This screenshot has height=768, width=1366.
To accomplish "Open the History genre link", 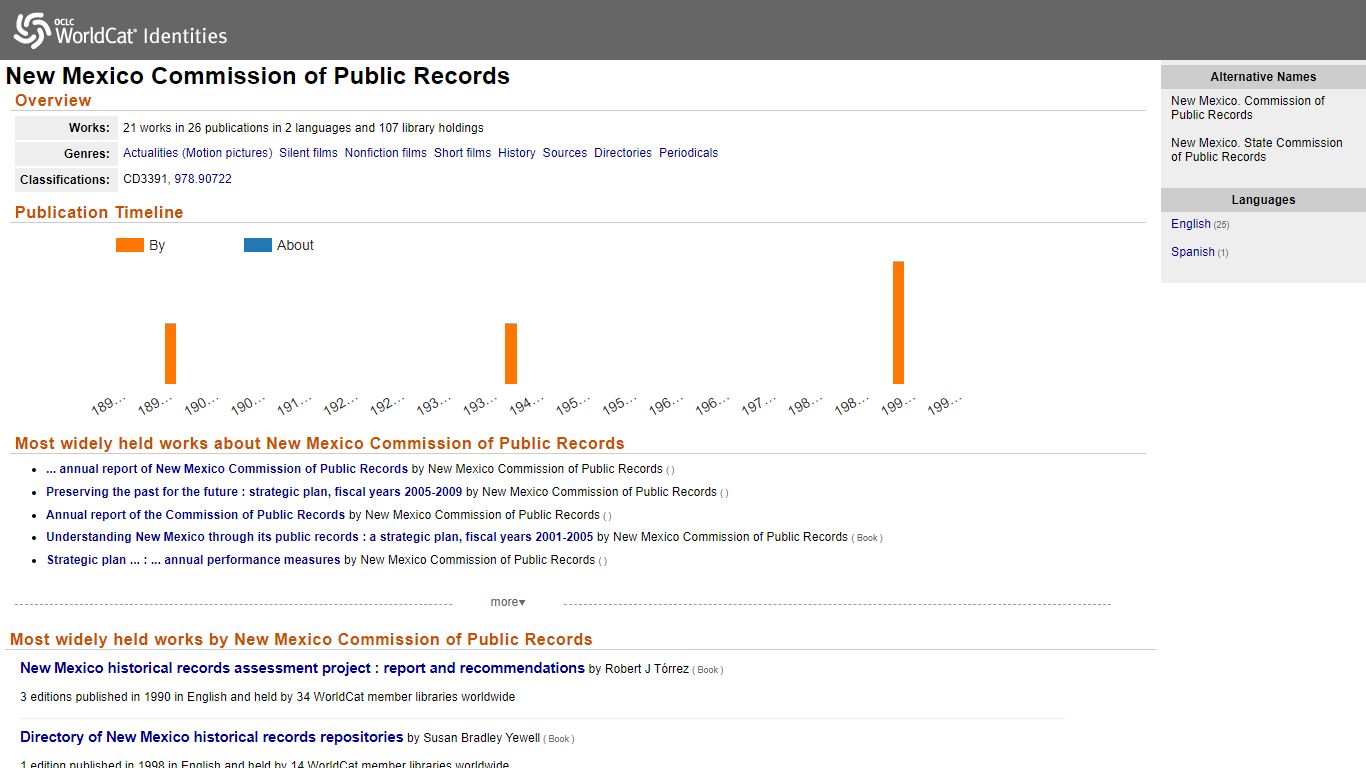I will click(517, 153).
